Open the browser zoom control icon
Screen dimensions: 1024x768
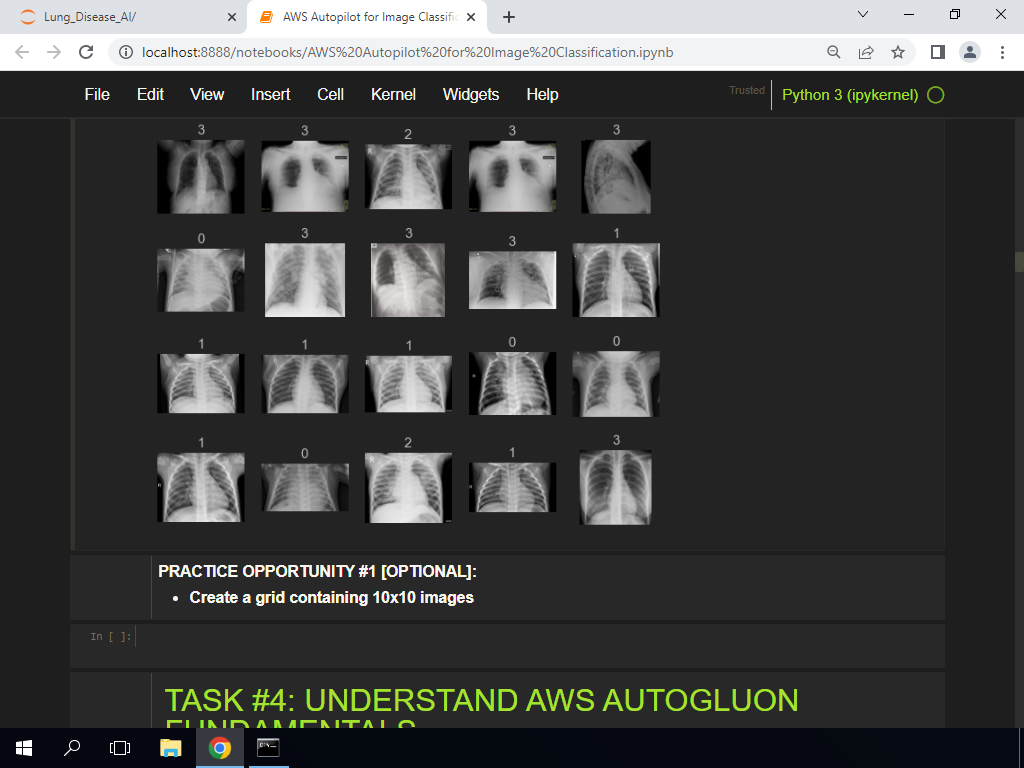coord(834,52)
